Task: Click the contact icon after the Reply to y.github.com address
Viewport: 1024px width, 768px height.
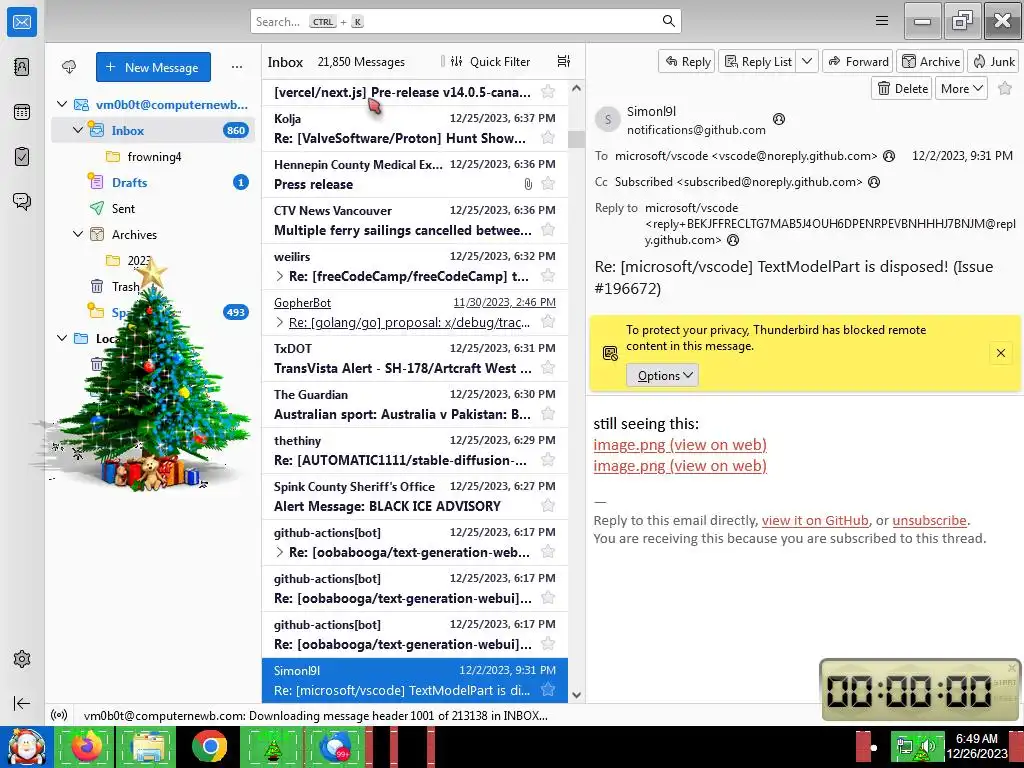Action: (733, 240)
